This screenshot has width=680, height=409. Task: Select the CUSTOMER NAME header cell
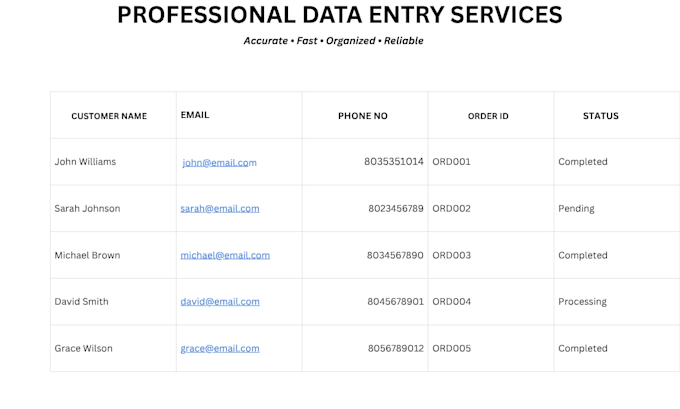(x=113, y=115)
